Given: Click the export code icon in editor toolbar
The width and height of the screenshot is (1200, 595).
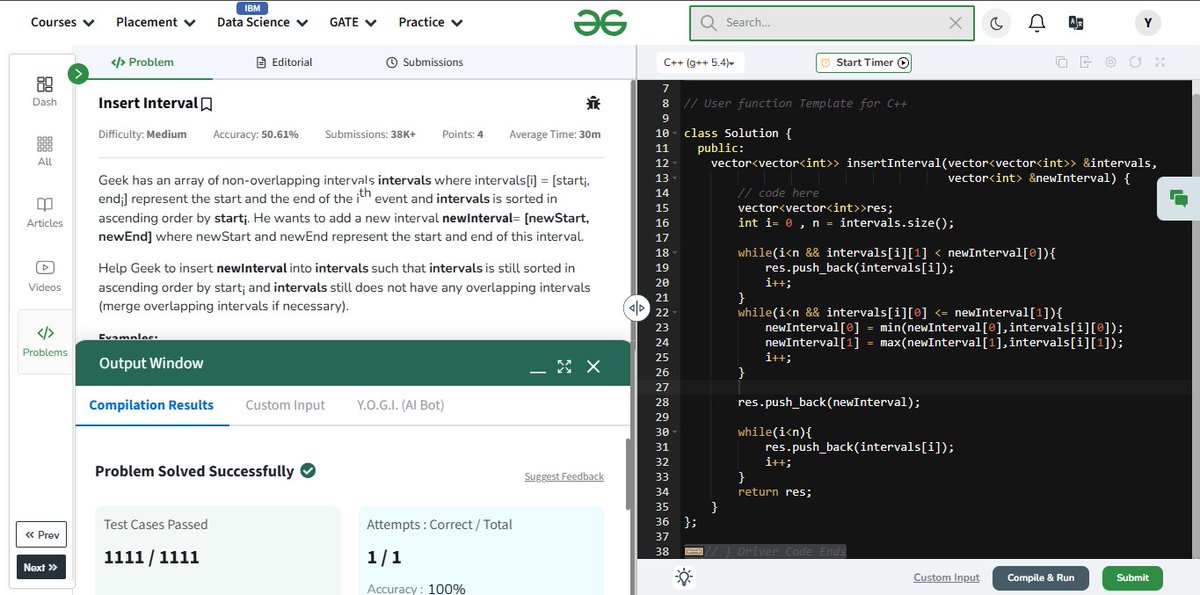Looking at the screenshot, I should coord(1085,62).
